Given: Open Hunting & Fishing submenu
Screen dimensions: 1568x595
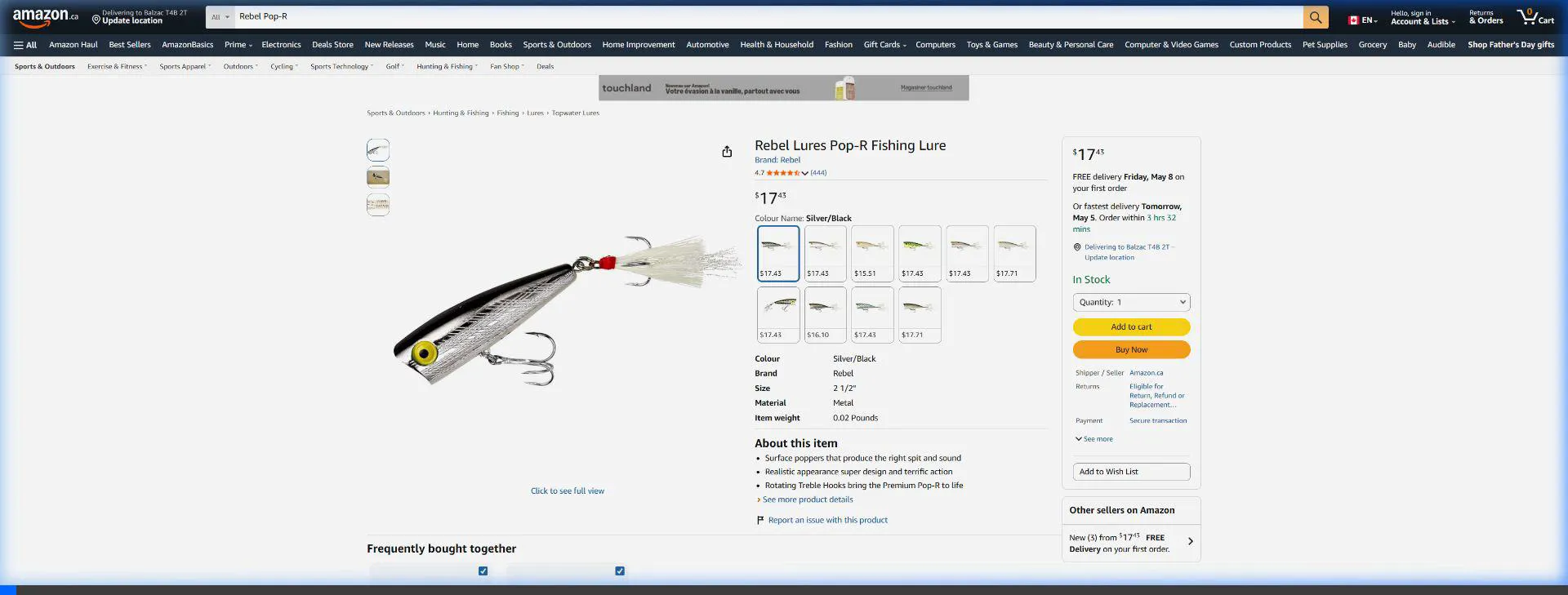Looking at the screenshot, I should coord(447,67).
